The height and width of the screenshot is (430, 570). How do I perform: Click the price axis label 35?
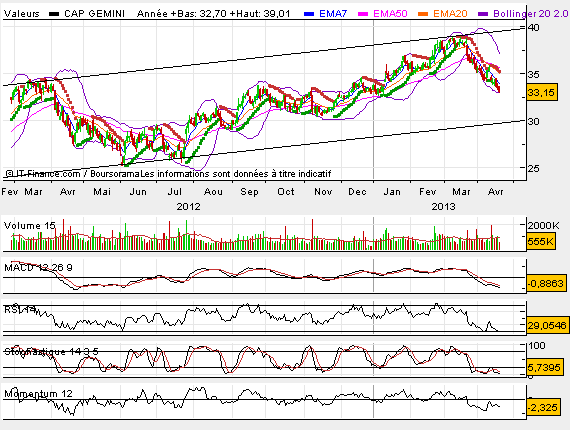click(x=534, y=75)
